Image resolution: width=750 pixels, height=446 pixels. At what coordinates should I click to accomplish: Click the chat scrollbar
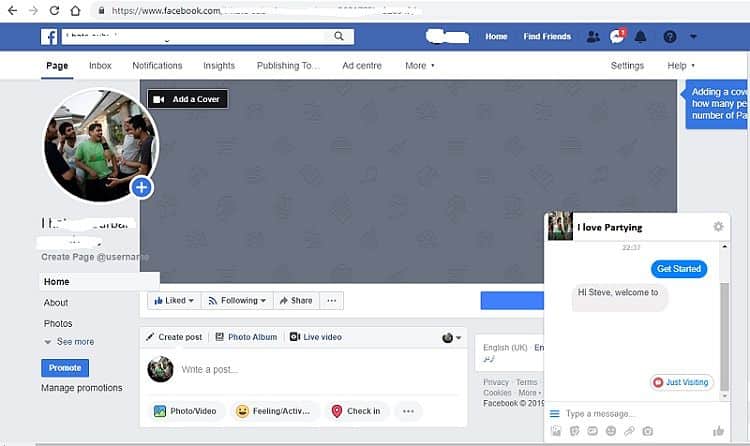pos(725,335)
